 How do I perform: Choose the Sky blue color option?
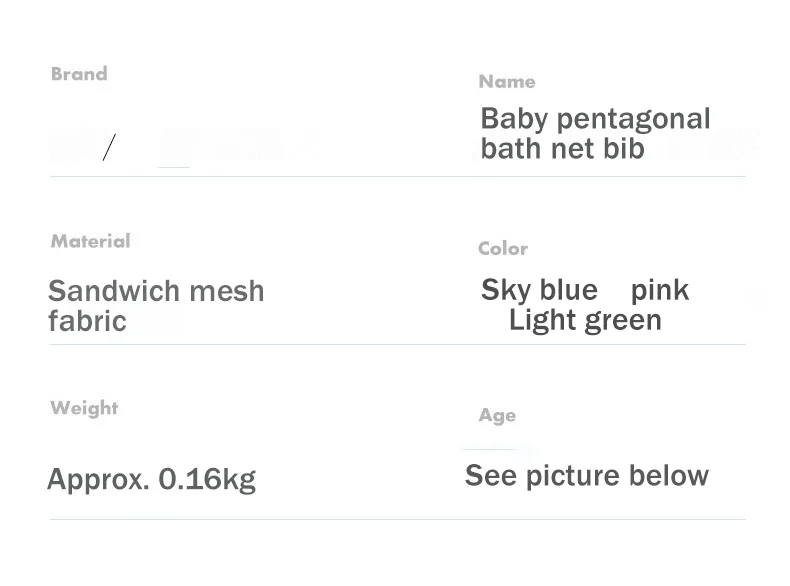click(x=539, y=290)
